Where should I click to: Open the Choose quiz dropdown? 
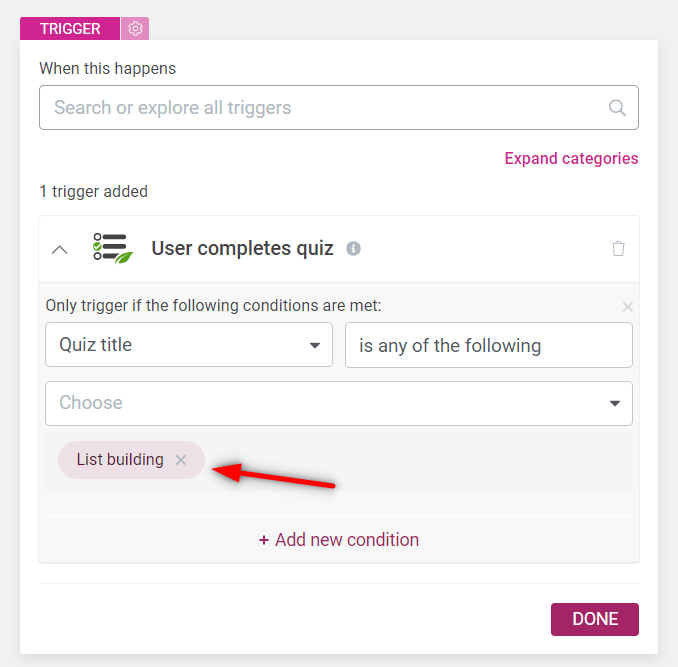pyautogui.click(x=339, y=403)
